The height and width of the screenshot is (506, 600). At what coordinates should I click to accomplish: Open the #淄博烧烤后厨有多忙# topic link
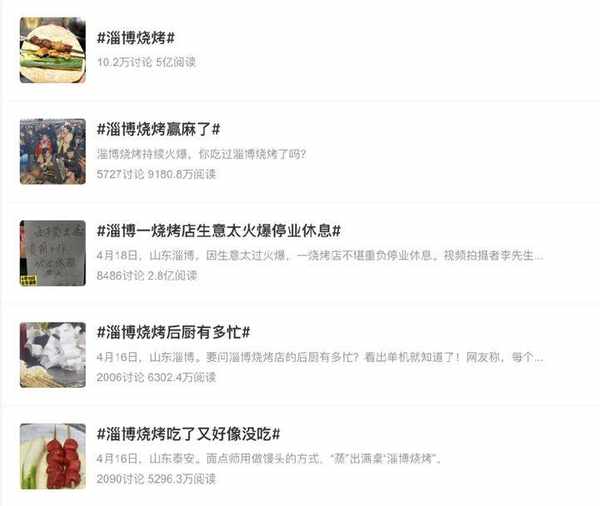(173, 332)
